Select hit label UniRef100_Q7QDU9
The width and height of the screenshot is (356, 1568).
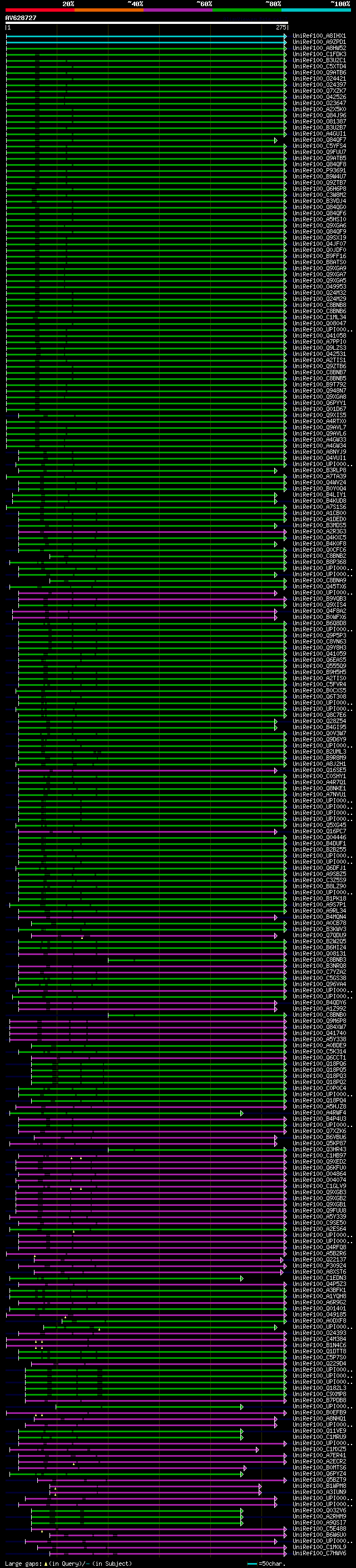[319, 935]
